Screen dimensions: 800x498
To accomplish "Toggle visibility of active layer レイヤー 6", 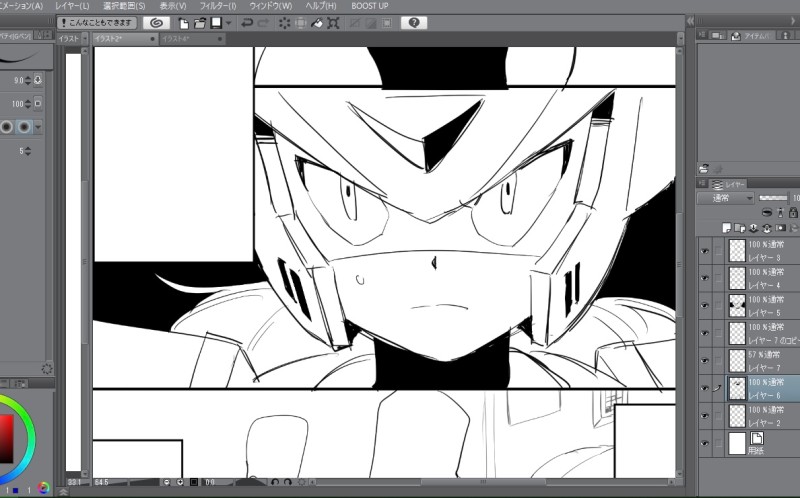I will pos(705,388).
